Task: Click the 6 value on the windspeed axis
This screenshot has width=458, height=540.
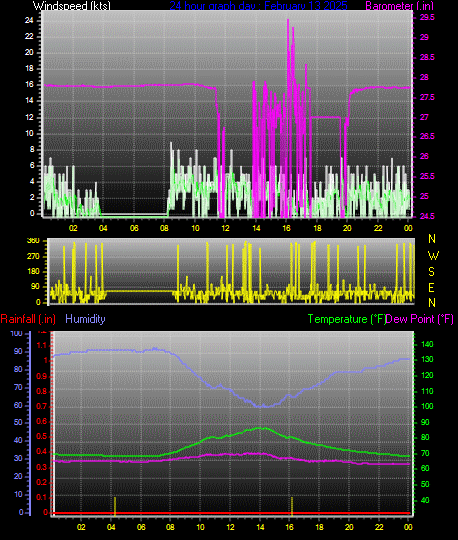Action: (x=32, y=165)
